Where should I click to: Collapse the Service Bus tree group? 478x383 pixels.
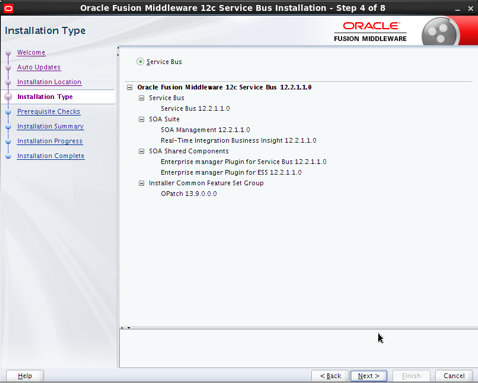click(x=142, y=98)
